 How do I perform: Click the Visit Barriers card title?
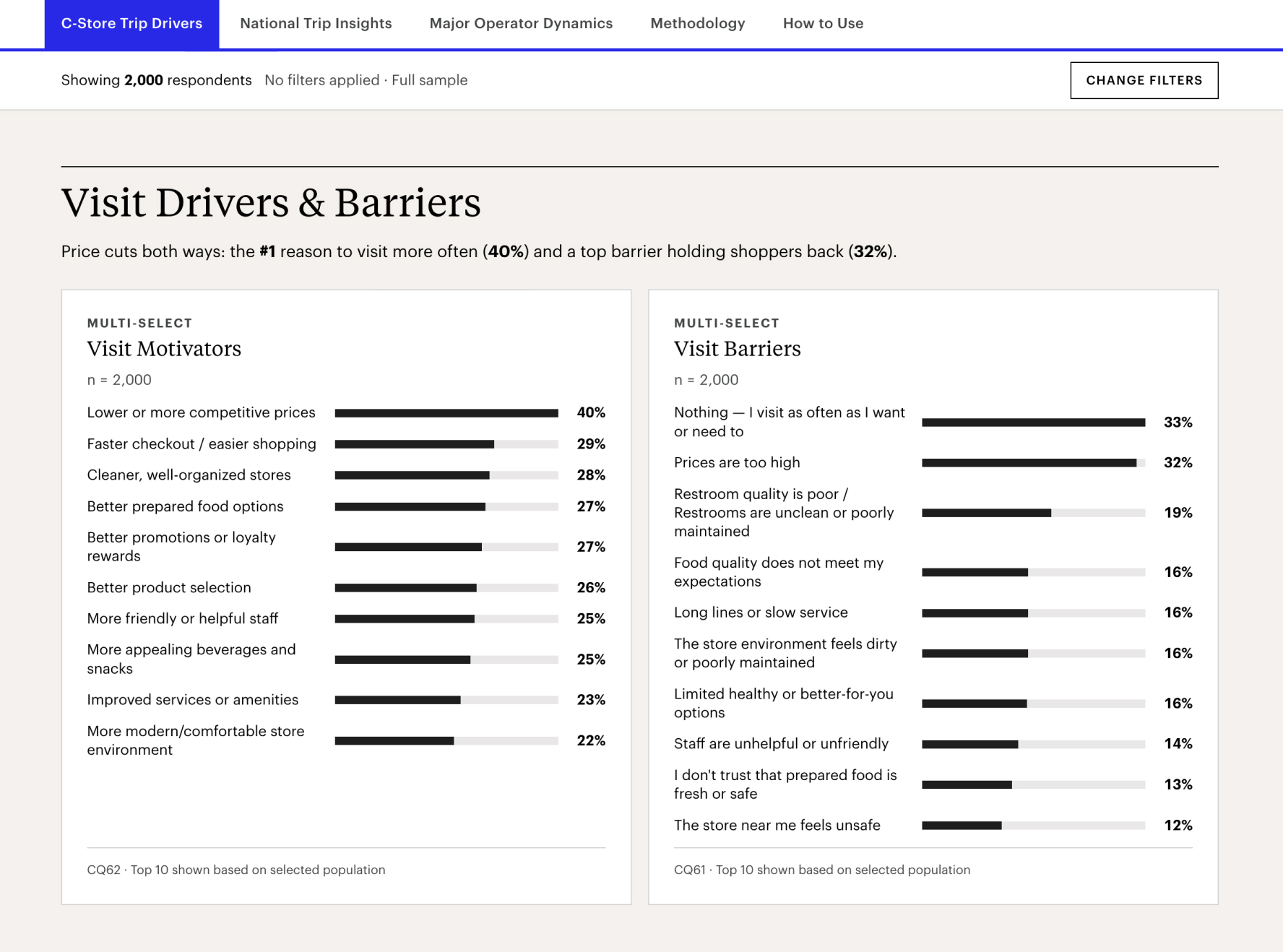coord(737,349)
